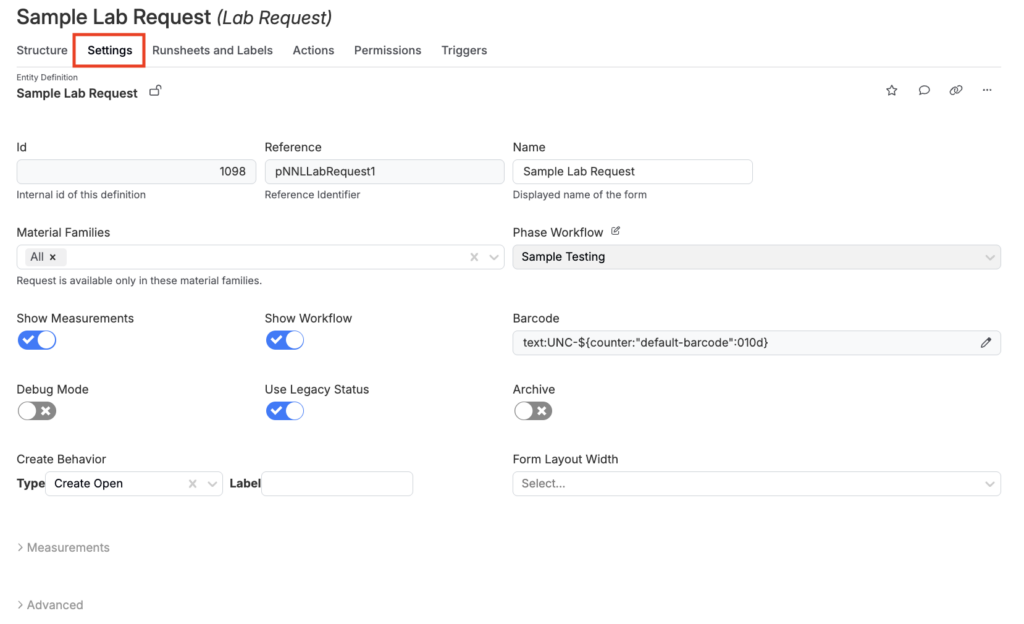Screen dimensions: 1024x624
Task: Open the Form Layout Width dropdown
Action: pos(756,484)
